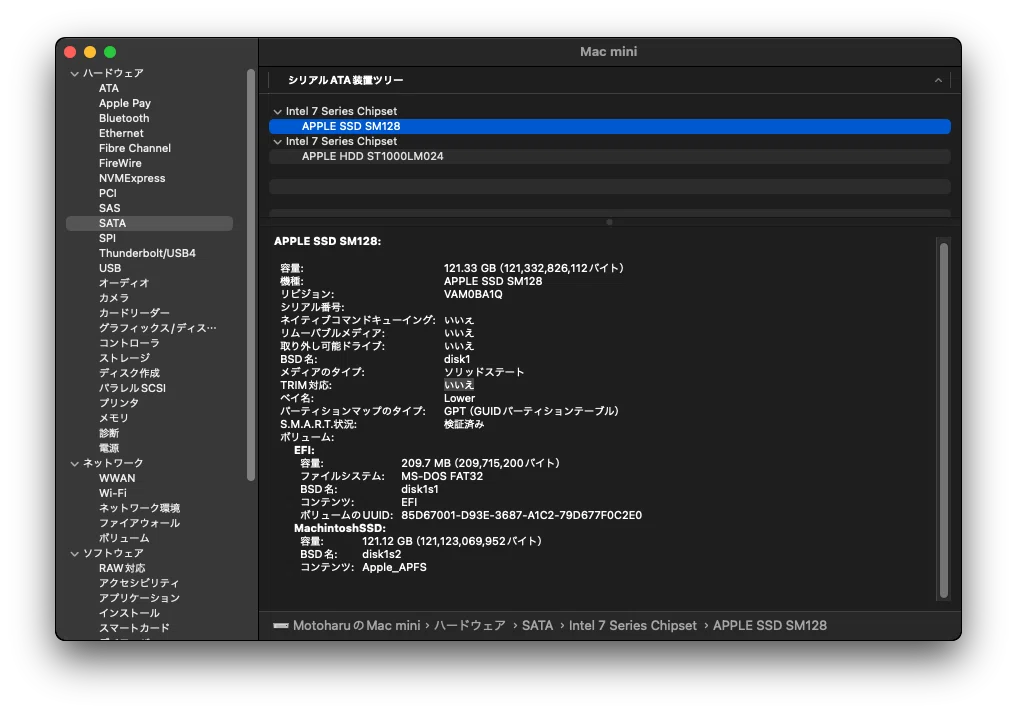The height and width of the screenshot is (714, 1017).
Task: Select WWAN in the sidebar
Action: [117, 478]
